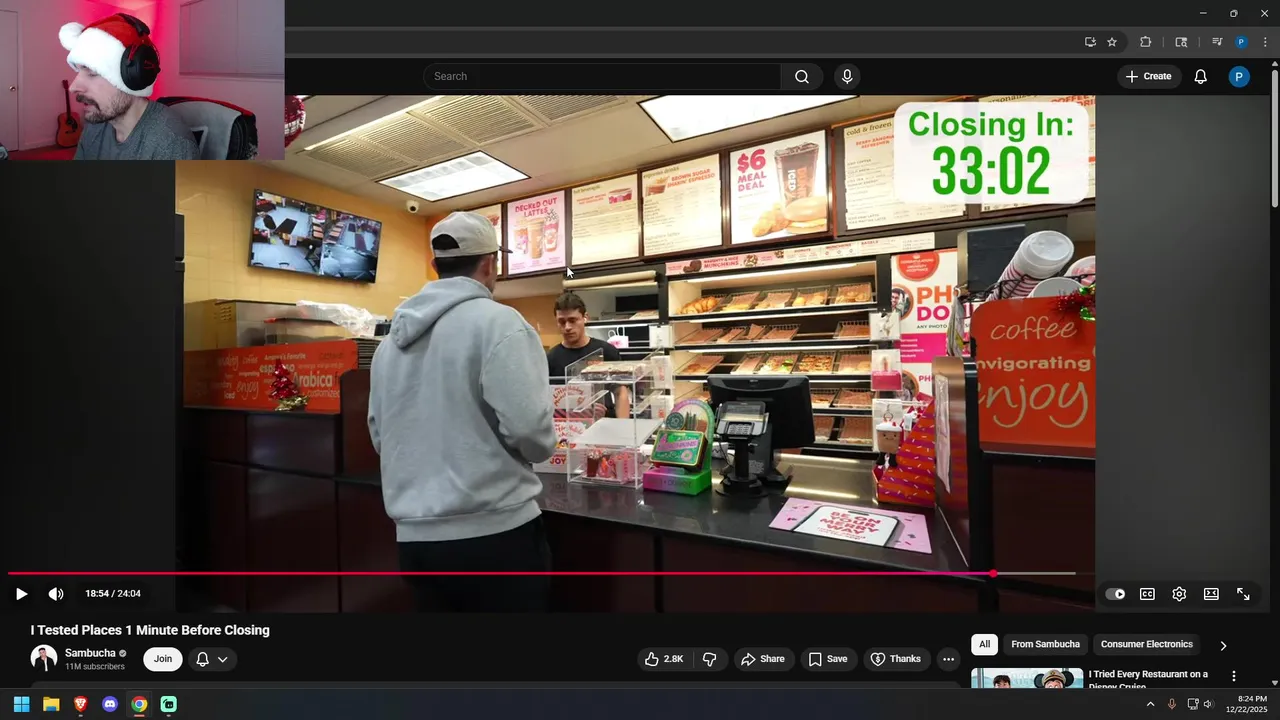Open Brave browser from taskbar
Screen dimensions: 1280x720
pyautogui.click(x=81, y=705)
